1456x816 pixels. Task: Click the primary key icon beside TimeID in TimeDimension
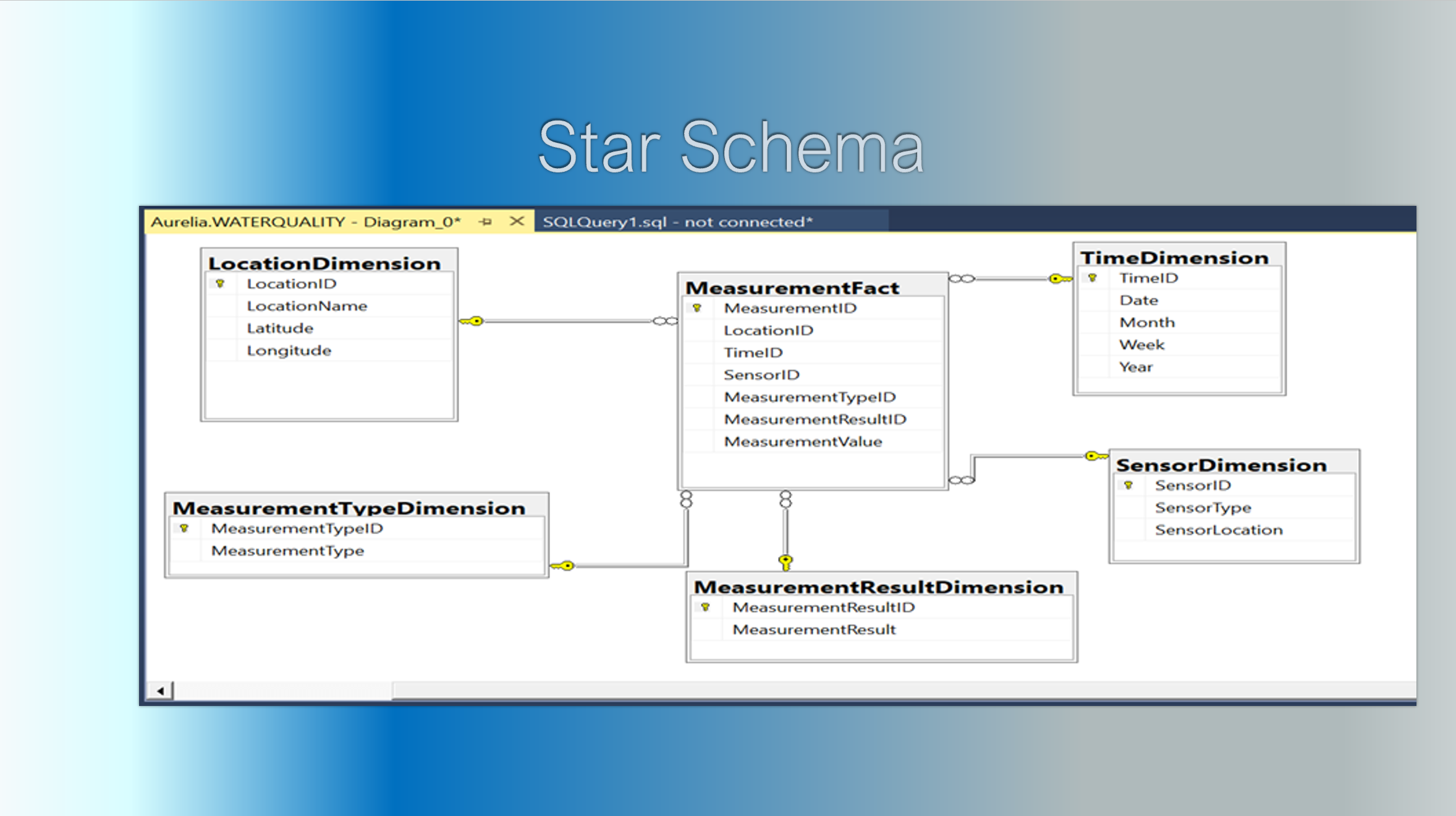coord(1093,278)
